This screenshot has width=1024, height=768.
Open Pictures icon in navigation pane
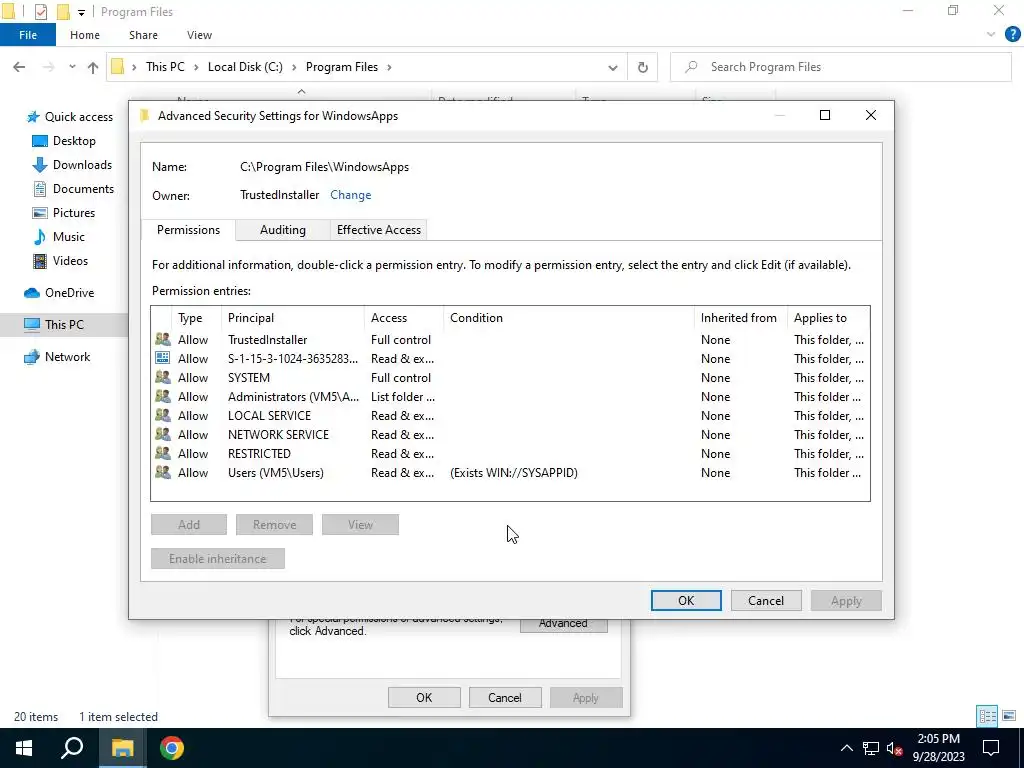pos(40,213)
